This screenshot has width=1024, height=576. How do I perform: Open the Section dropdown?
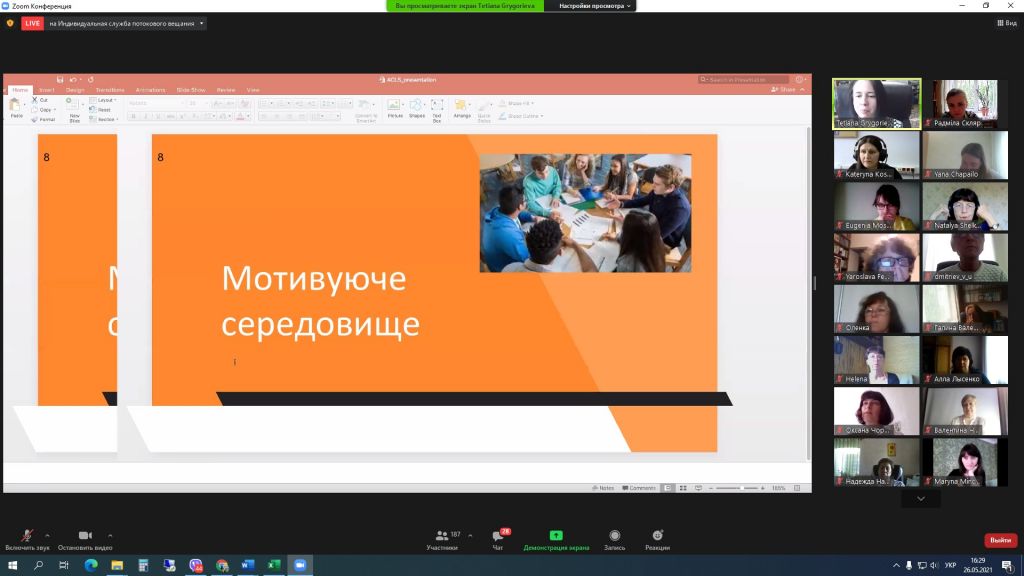point(103,120)
